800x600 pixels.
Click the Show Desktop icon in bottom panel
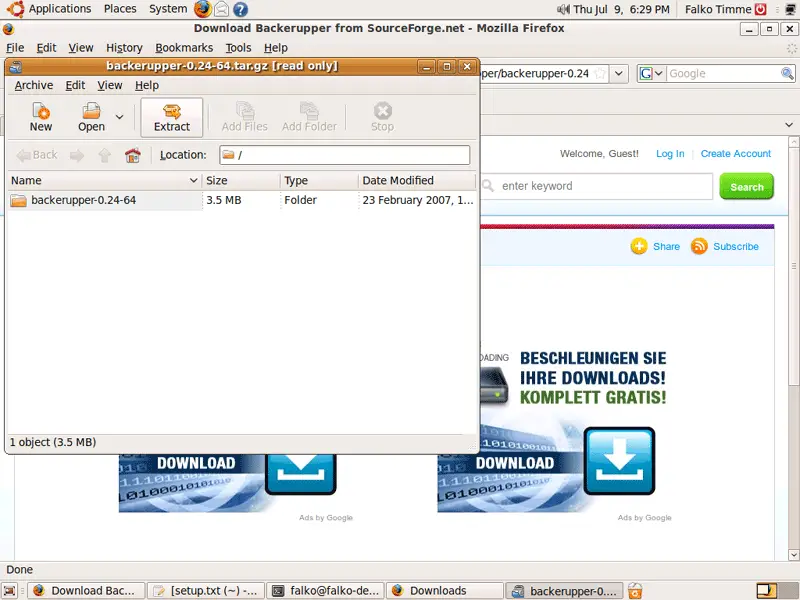(x=10, y=591)
